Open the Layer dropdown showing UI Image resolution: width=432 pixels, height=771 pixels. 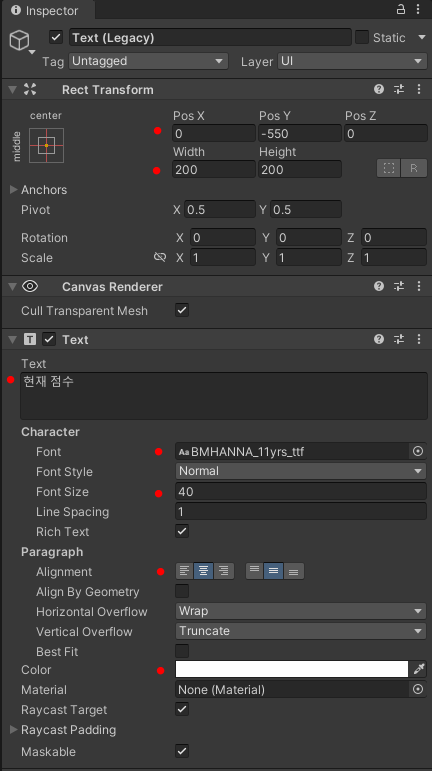coord(352,61)
